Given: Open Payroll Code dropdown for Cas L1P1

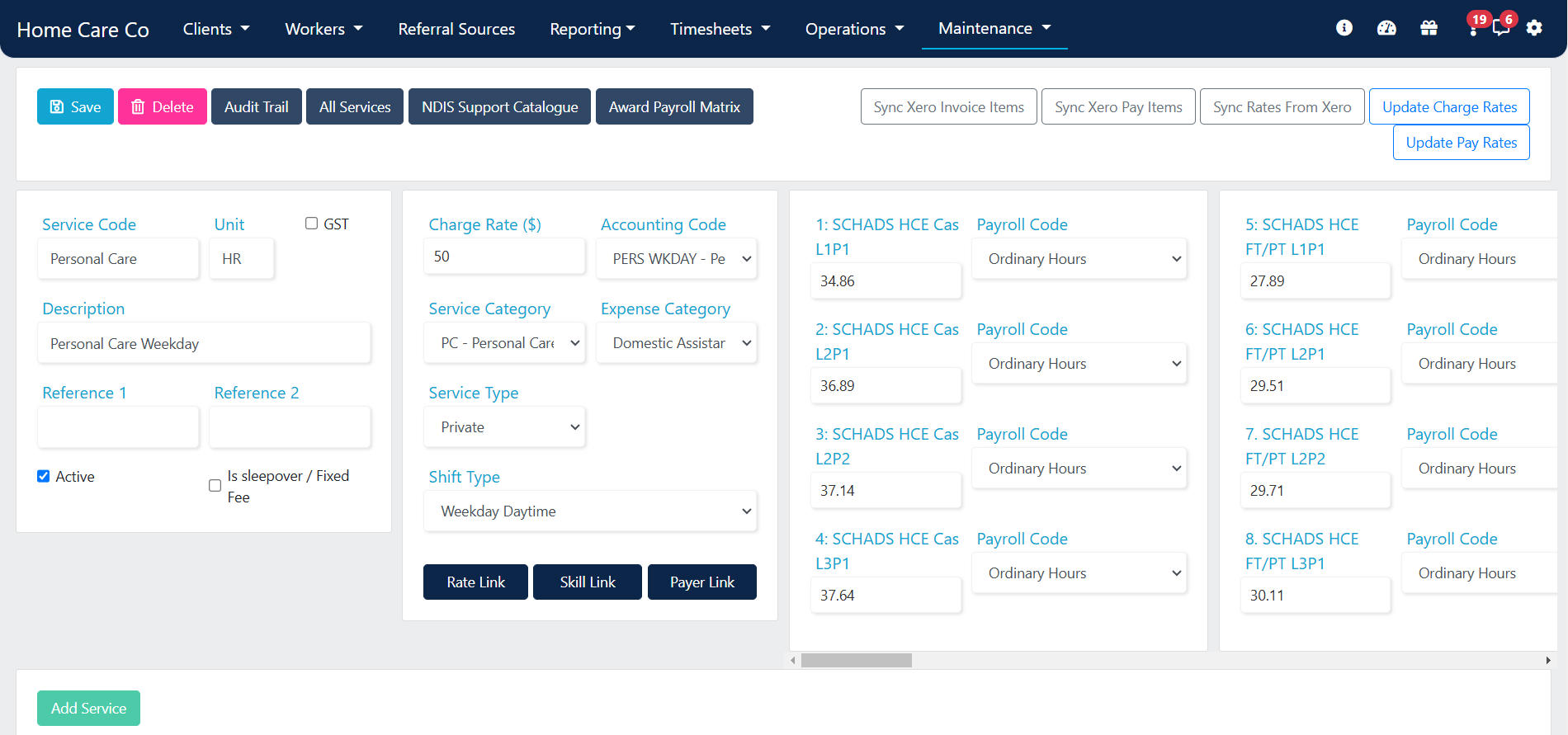Looking at the screenshot, I should pos(1079,258).
